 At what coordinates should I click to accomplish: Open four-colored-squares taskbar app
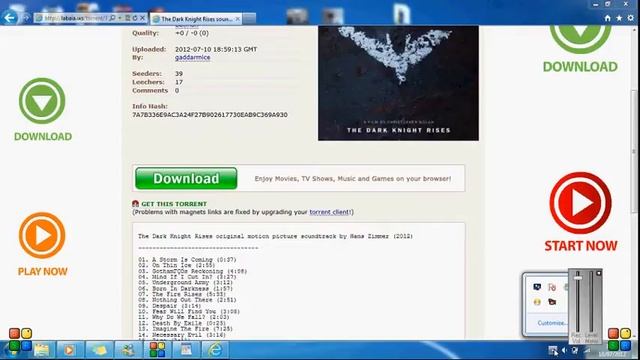click(157, 350)
